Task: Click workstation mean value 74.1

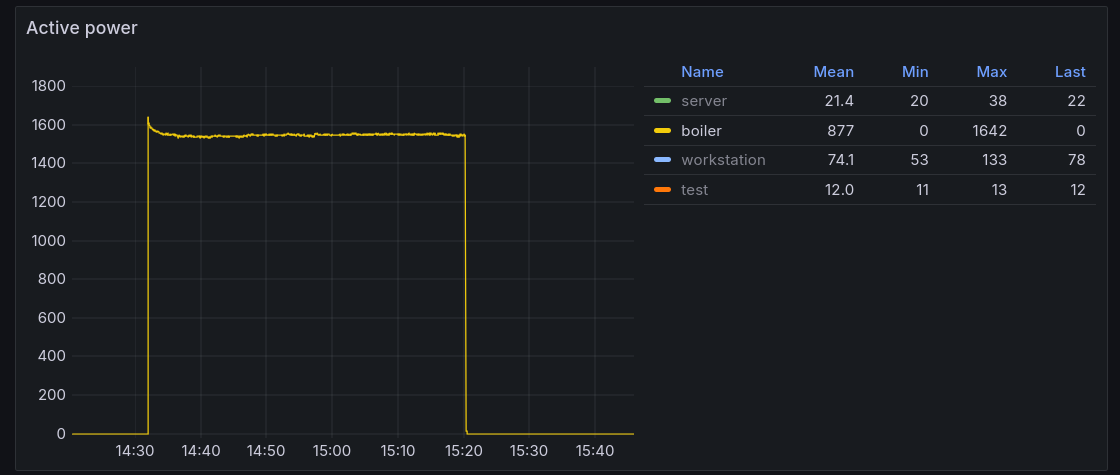Action: (833, 160)
